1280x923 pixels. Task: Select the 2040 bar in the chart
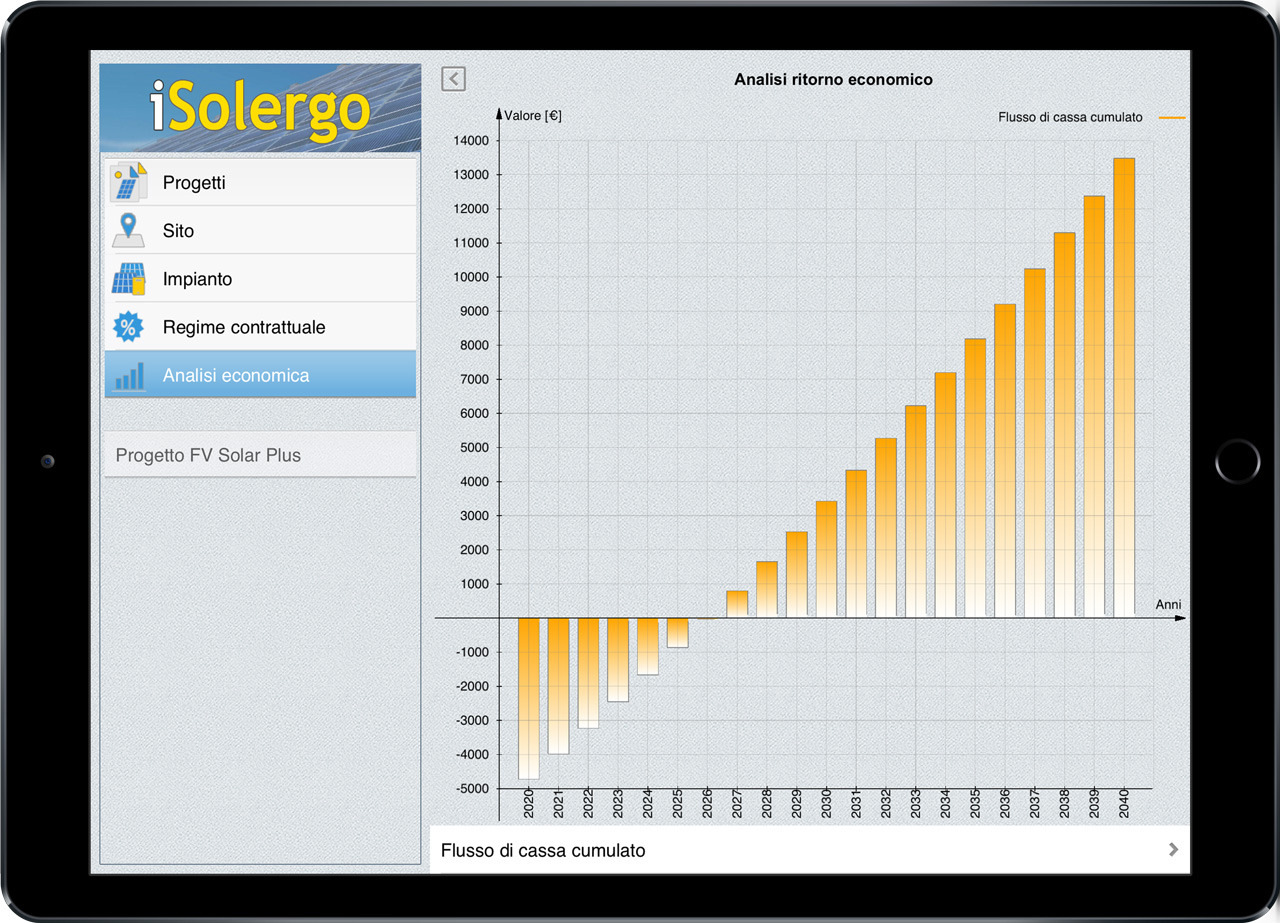[1124, 387]
